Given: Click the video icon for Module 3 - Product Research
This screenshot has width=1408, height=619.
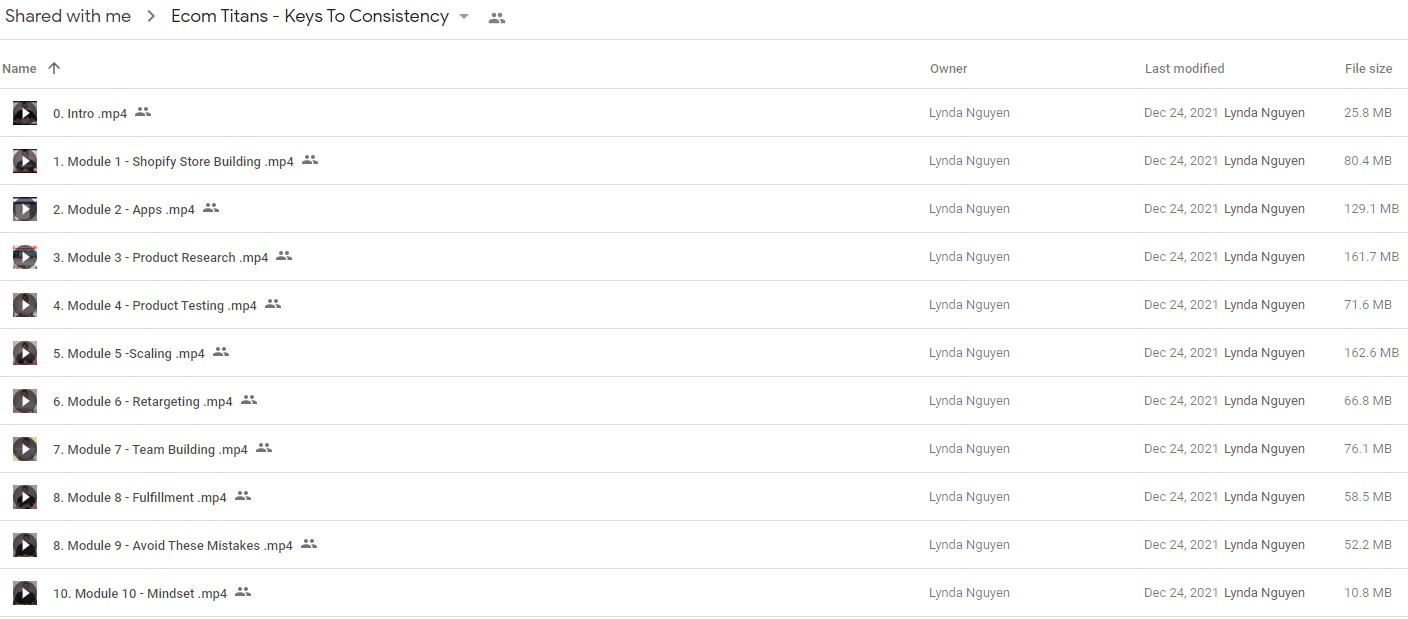Looking at the screenshot, I should pyautogui.click(x=25, y=257).
